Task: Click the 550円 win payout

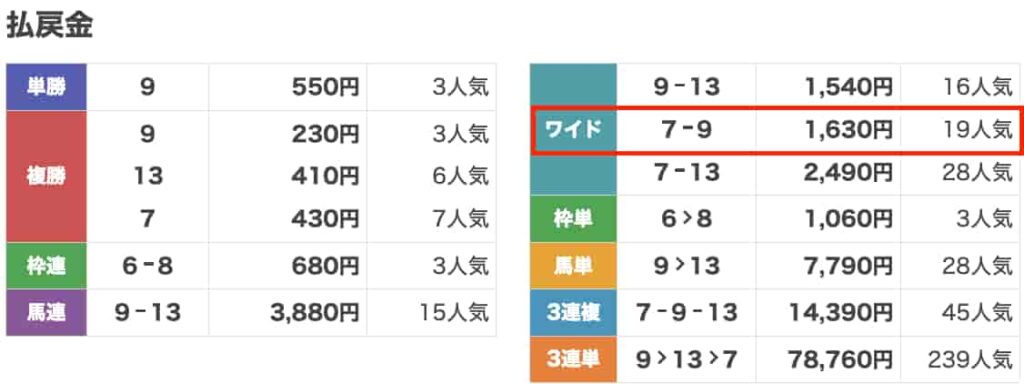Action: (x=325, y=87)
